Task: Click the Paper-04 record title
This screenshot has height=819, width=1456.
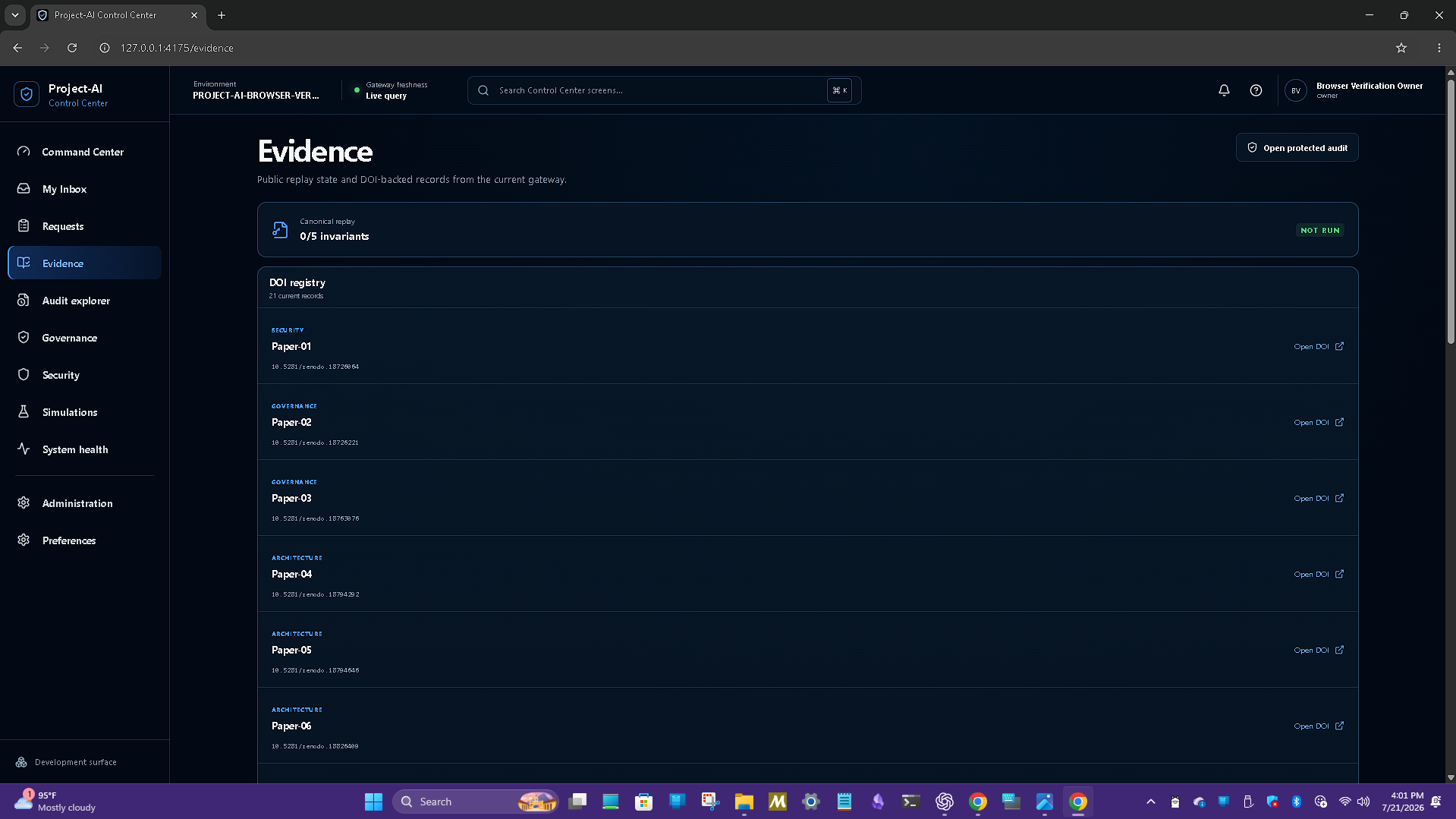Action: click(291, 574)
